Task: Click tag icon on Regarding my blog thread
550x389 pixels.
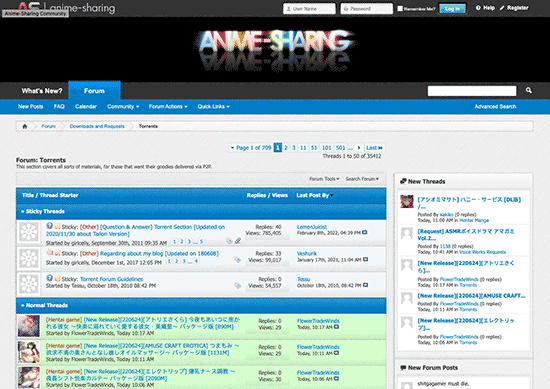Action: point(238,260)
